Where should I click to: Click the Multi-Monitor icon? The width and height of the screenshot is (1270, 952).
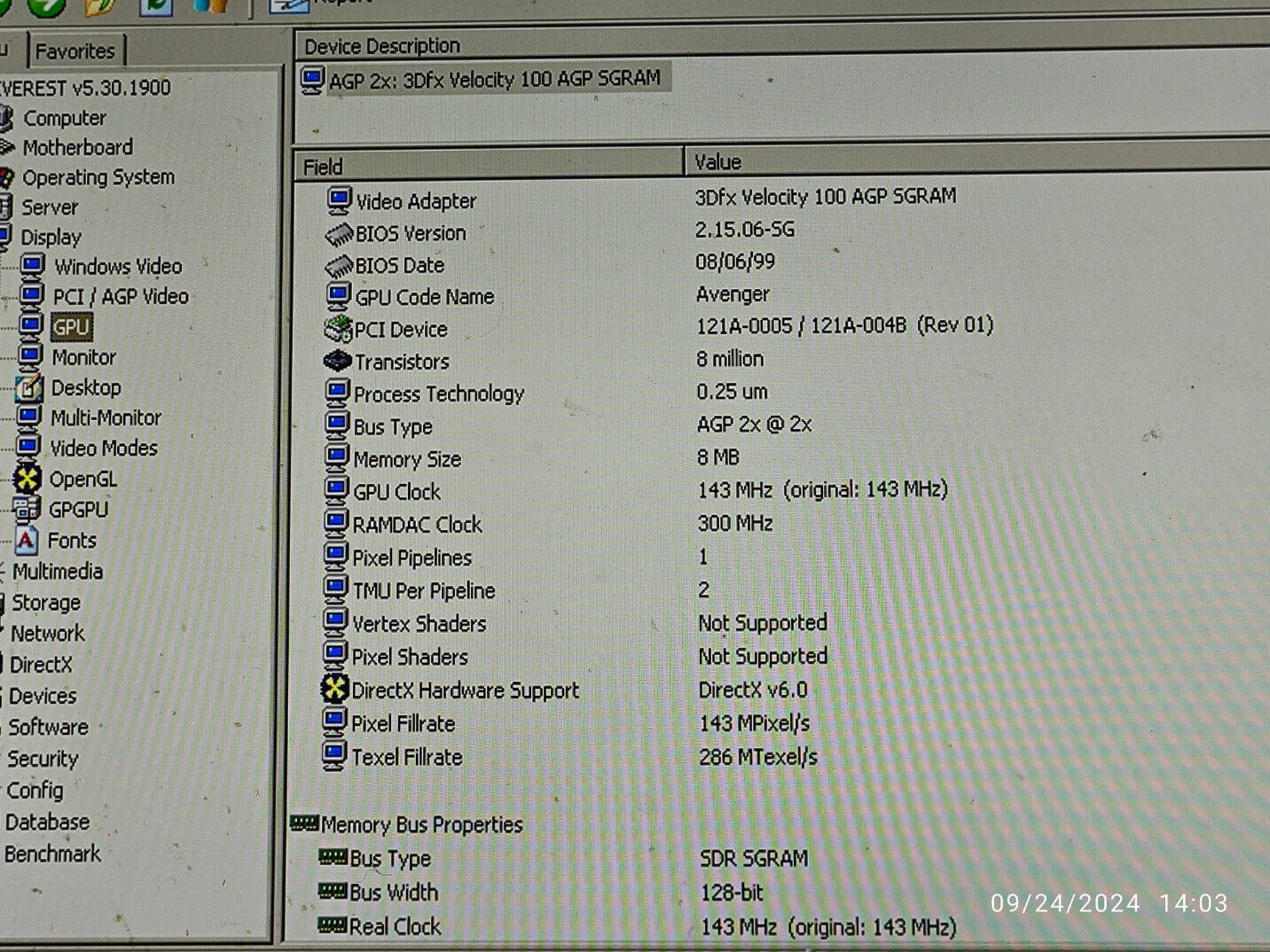pyautogui.click(x=29, y=417)
